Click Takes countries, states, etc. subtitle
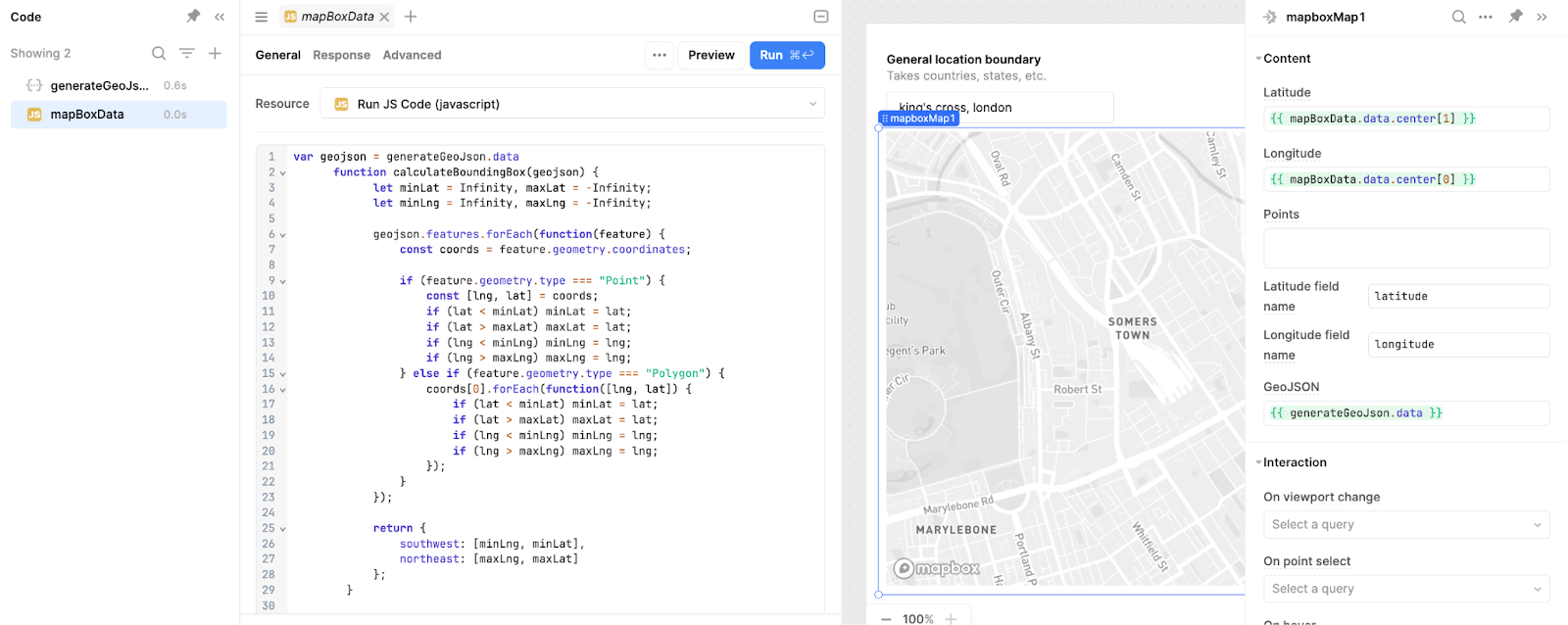The image size is (1568, 625). (966, 75)
